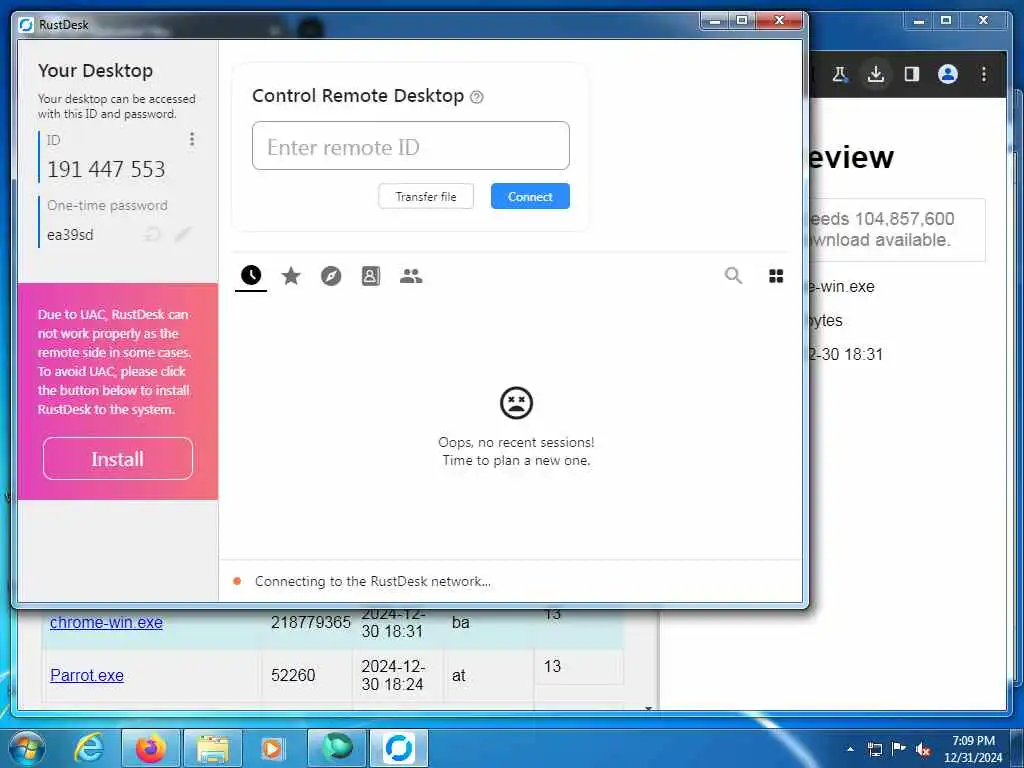Switch to the Favorites star tab
The width and height of the screenshot is (1024, 768).
291,276
